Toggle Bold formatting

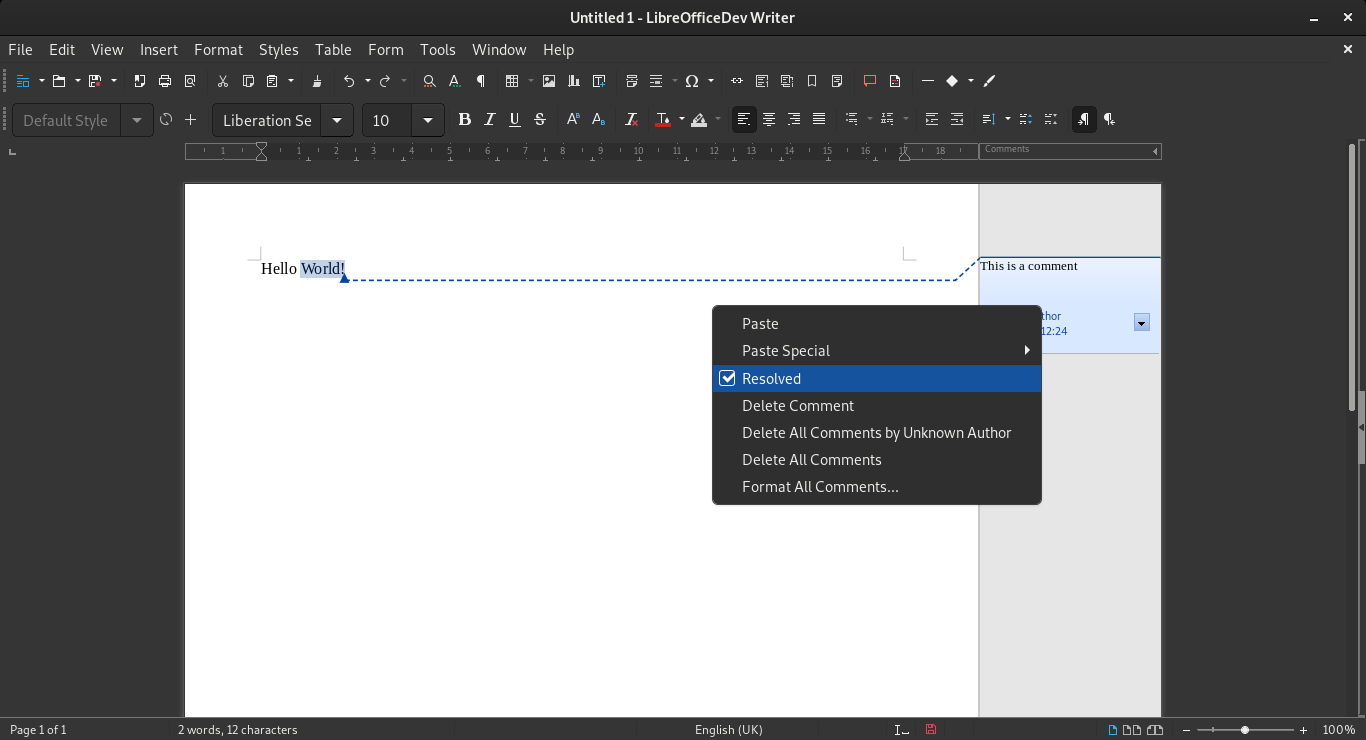pyautogui.click(x=464, y=120)
